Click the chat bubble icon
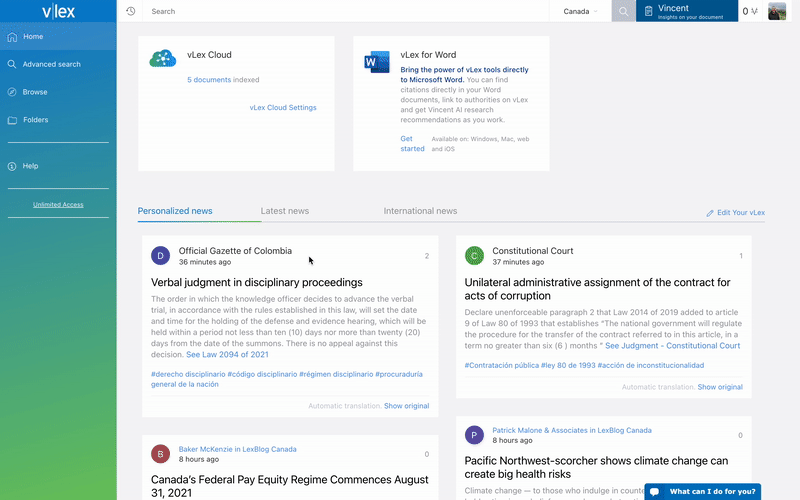The image size is (800, 500). click(655, 492)
